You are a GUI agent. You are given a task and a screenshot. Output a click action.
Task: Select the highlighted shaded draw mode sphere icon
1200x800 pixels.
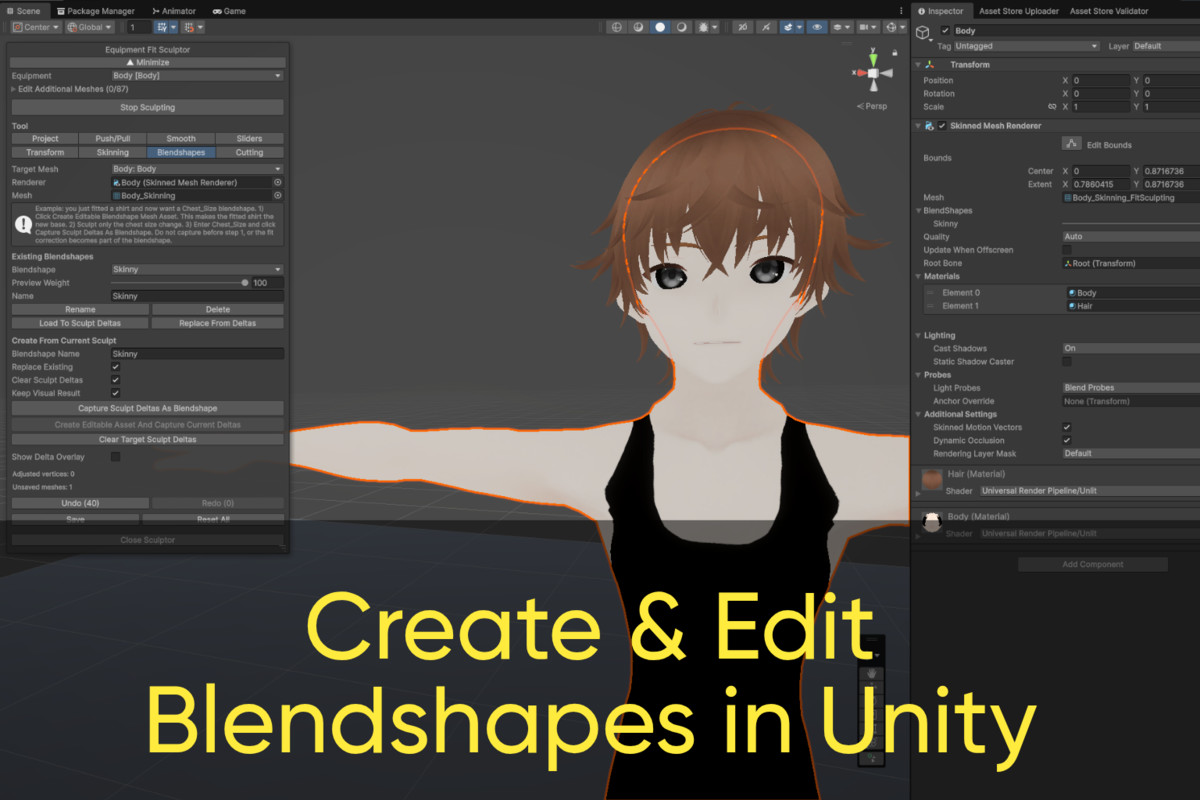(x=660, y=27)
